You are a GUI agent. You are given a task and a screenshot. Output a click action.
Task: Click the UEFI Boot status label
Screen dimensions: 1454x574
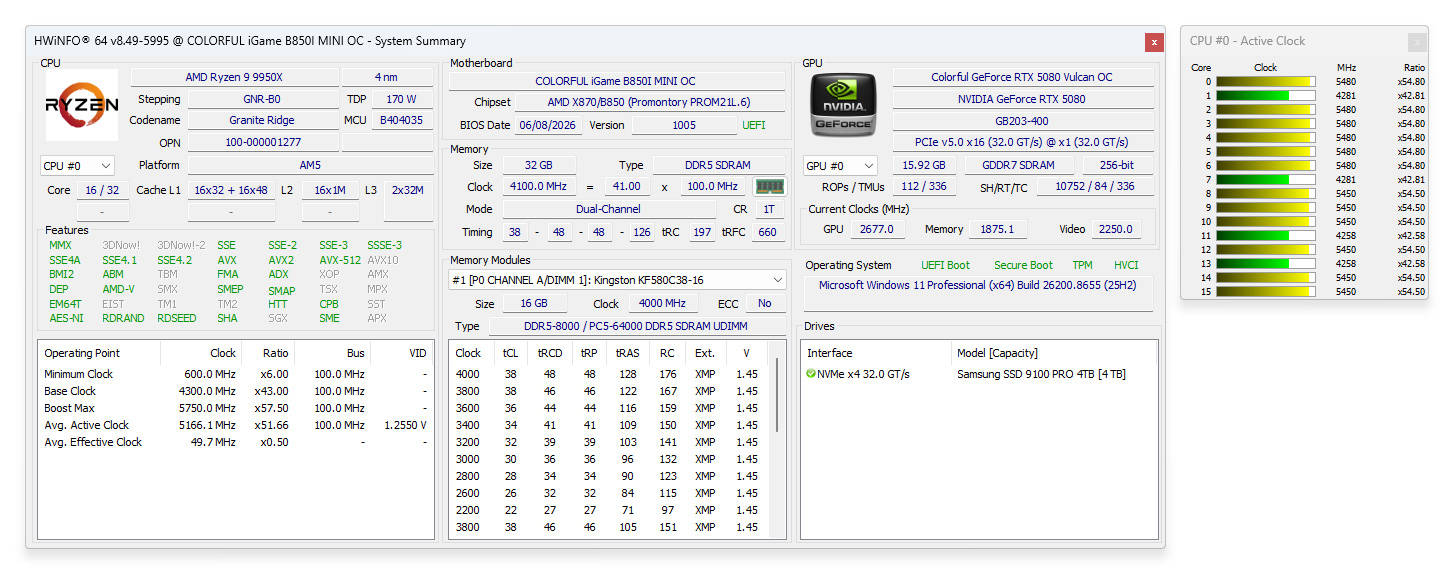(x=945, y=265)
